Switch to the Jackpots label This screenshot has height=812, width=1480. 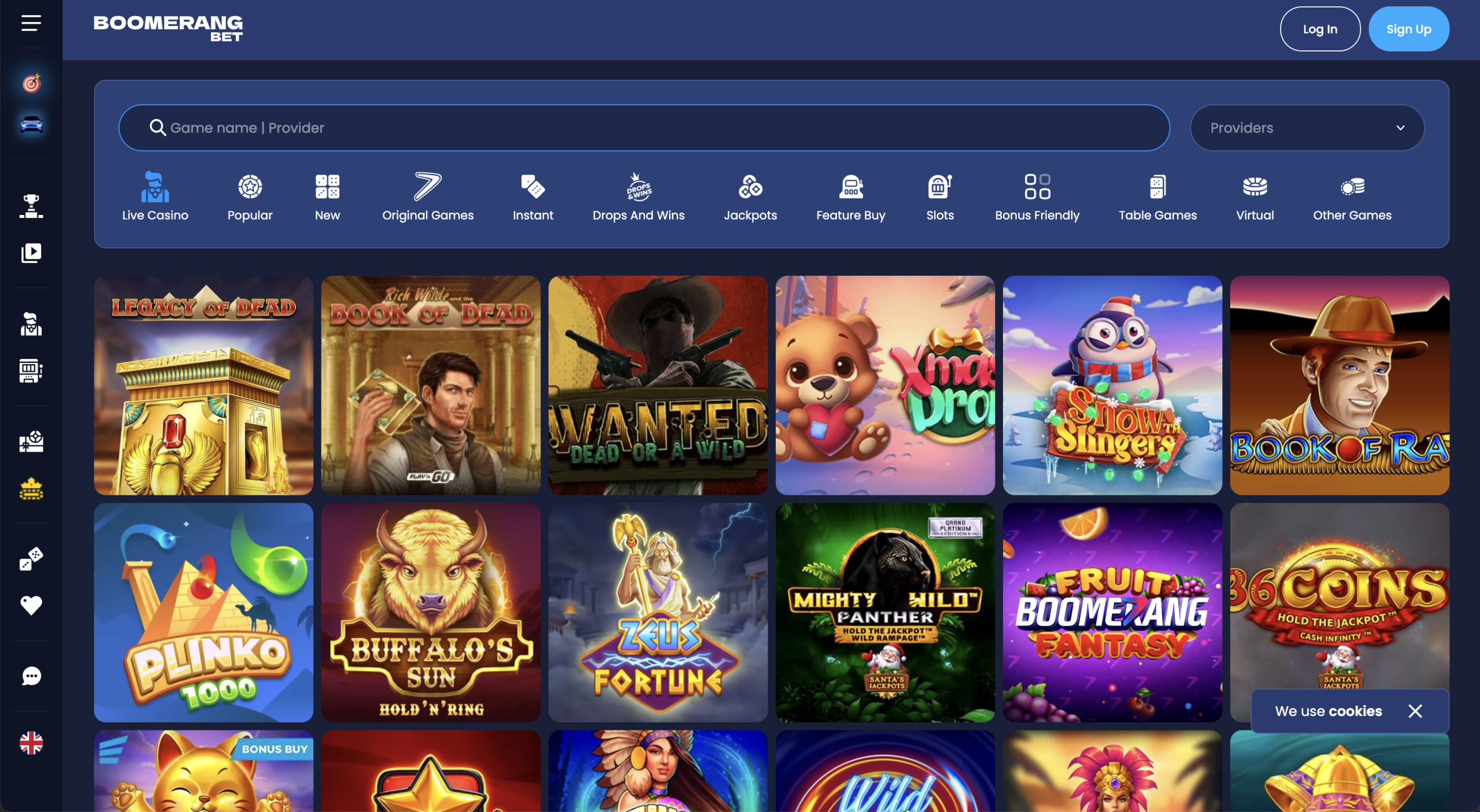click(x=750, y=215)
